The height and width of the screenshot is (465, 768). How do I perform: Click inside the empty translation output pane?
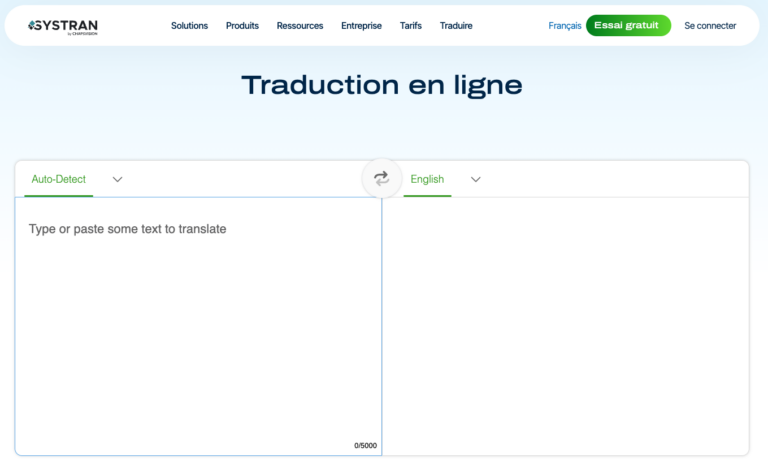point(565,320)
